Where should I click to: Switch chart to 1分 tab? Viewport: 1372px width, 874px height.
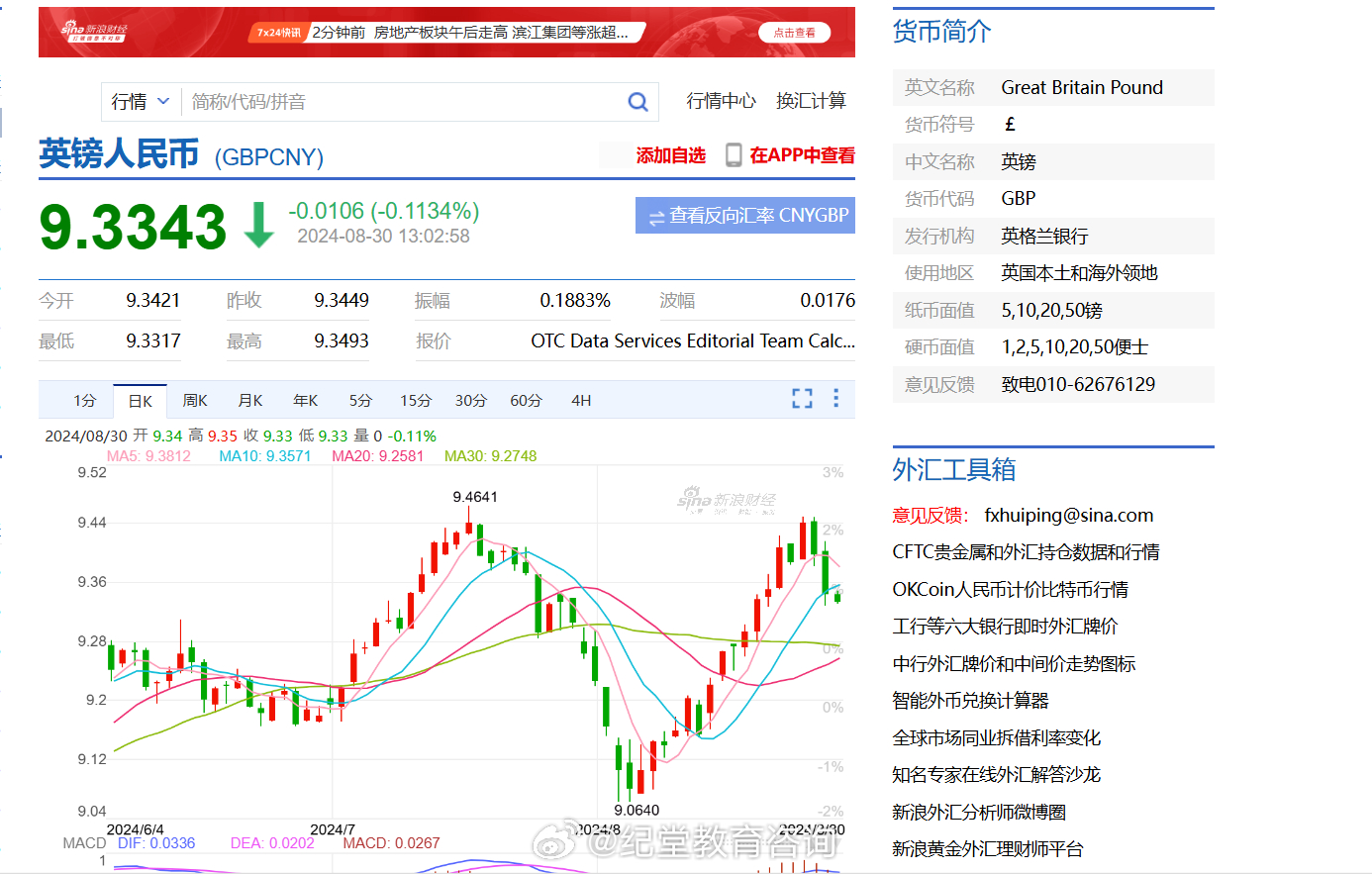(85, 400)
